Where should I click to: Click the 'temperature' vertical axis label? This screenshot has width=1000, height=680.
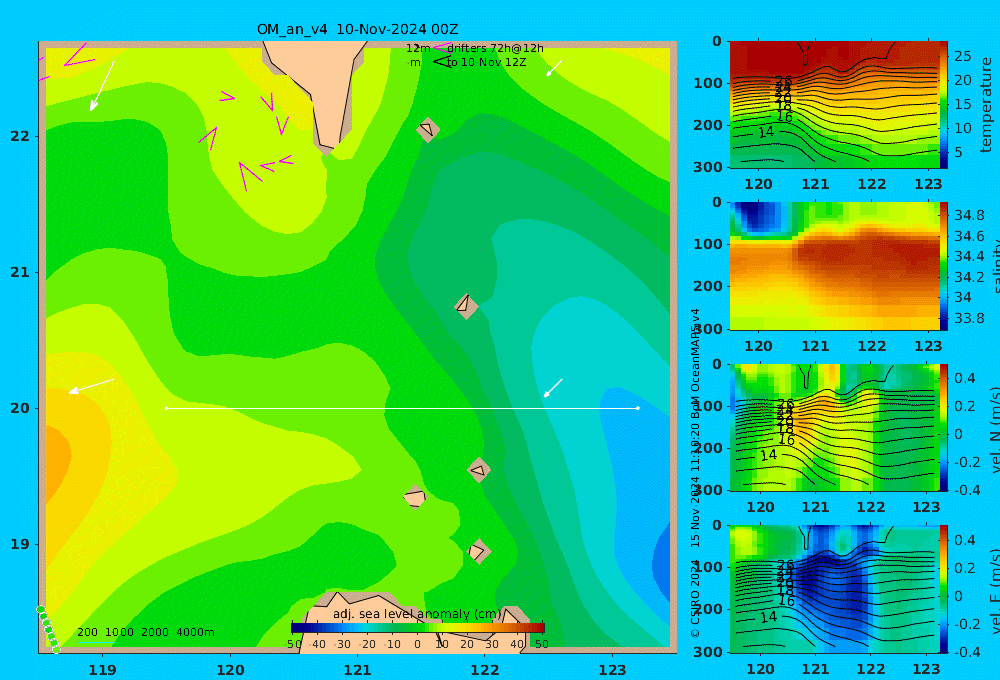pyautogui.click(x=986, y=105)
